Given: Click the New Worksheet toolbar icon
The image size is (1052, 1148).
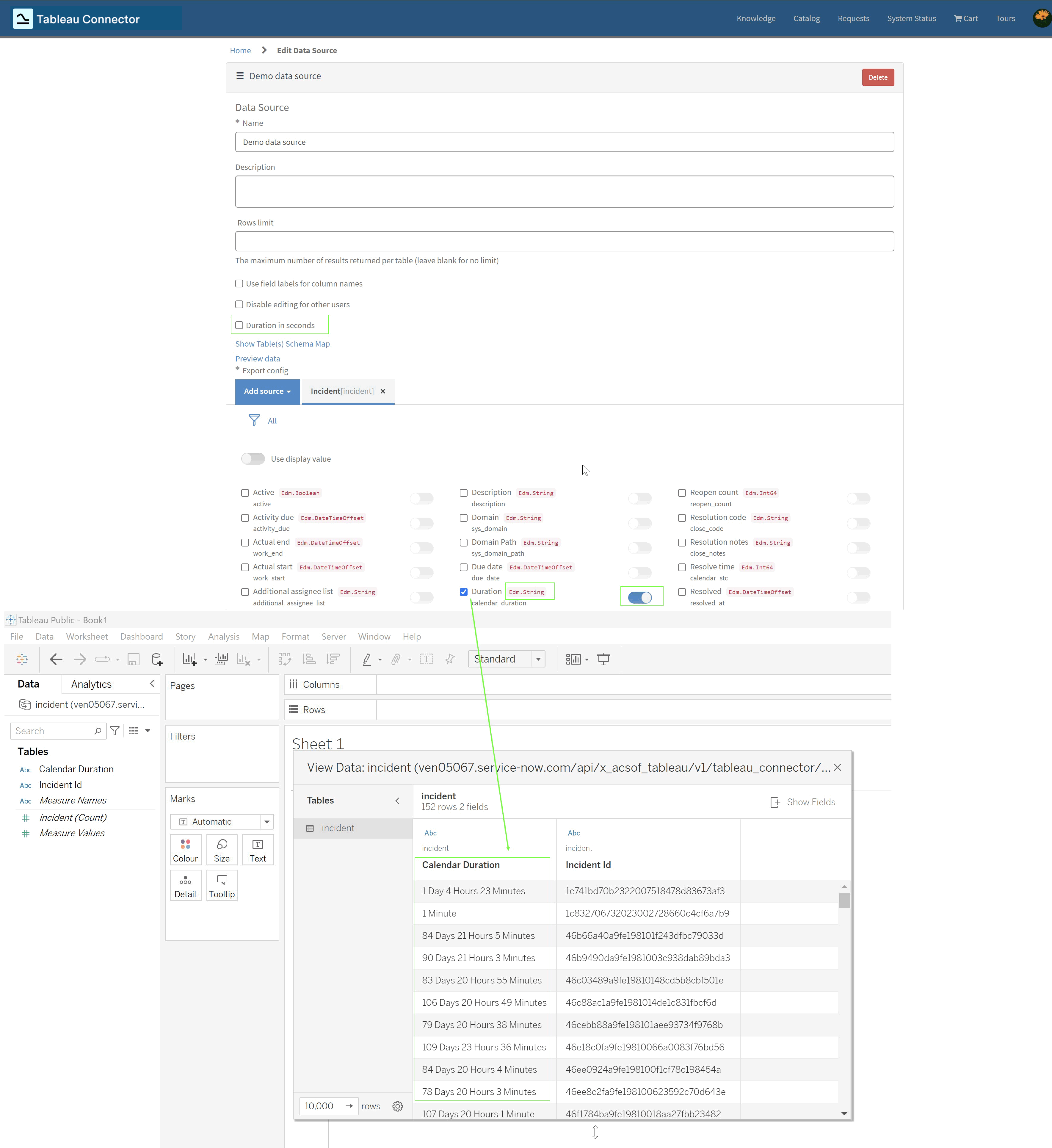Looking at the screenshot, I should tap(190, 659).
